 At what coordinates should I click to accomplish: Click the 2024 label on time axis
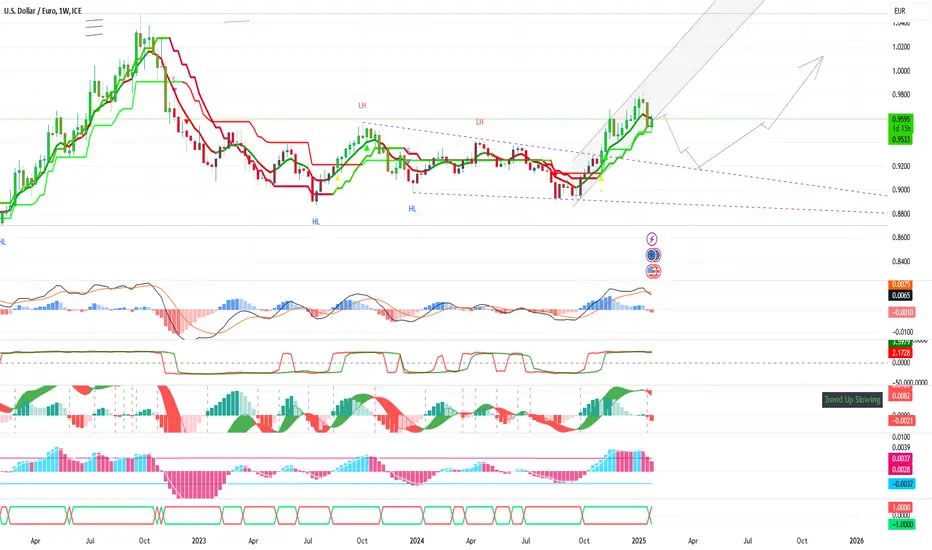(x=417, y=540)
